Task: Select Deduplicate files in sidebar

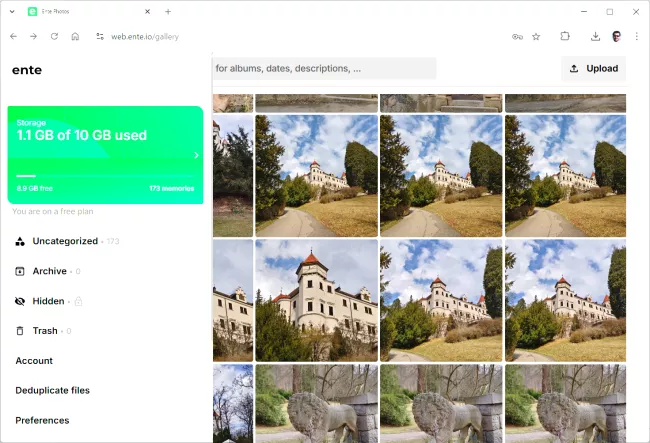Action: click(52, 390)
